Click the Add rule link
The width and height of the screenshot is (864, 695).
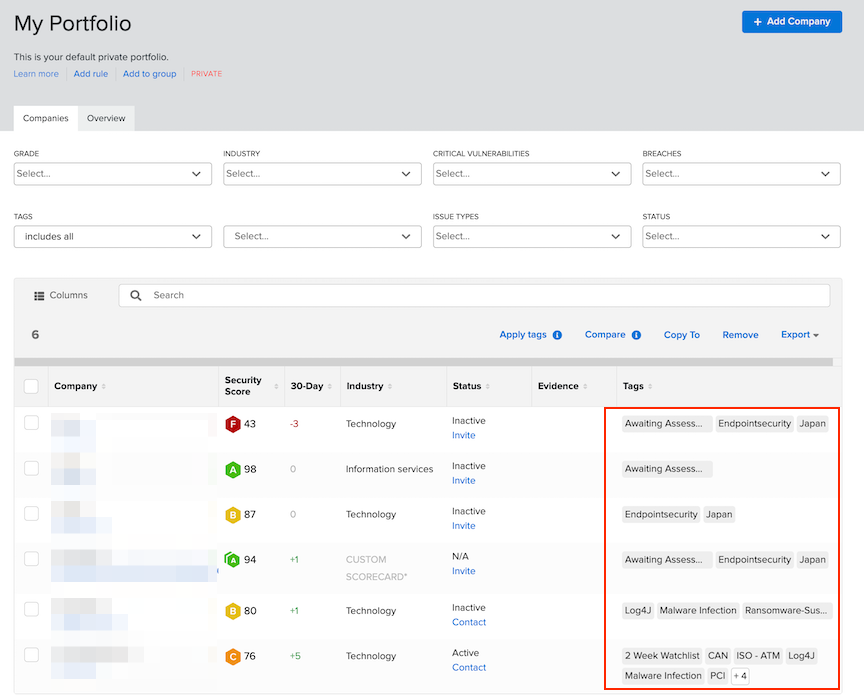[91, 74]
